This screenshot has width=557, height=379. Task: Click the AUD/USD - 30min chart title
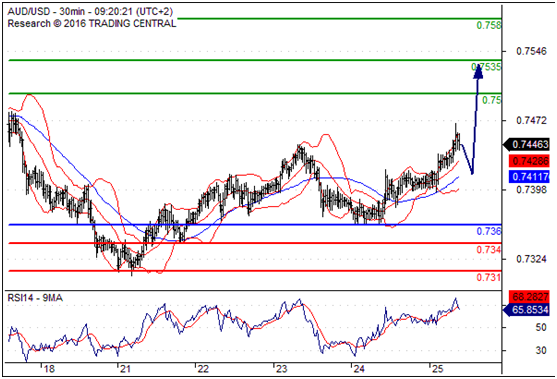coord(90,12)
